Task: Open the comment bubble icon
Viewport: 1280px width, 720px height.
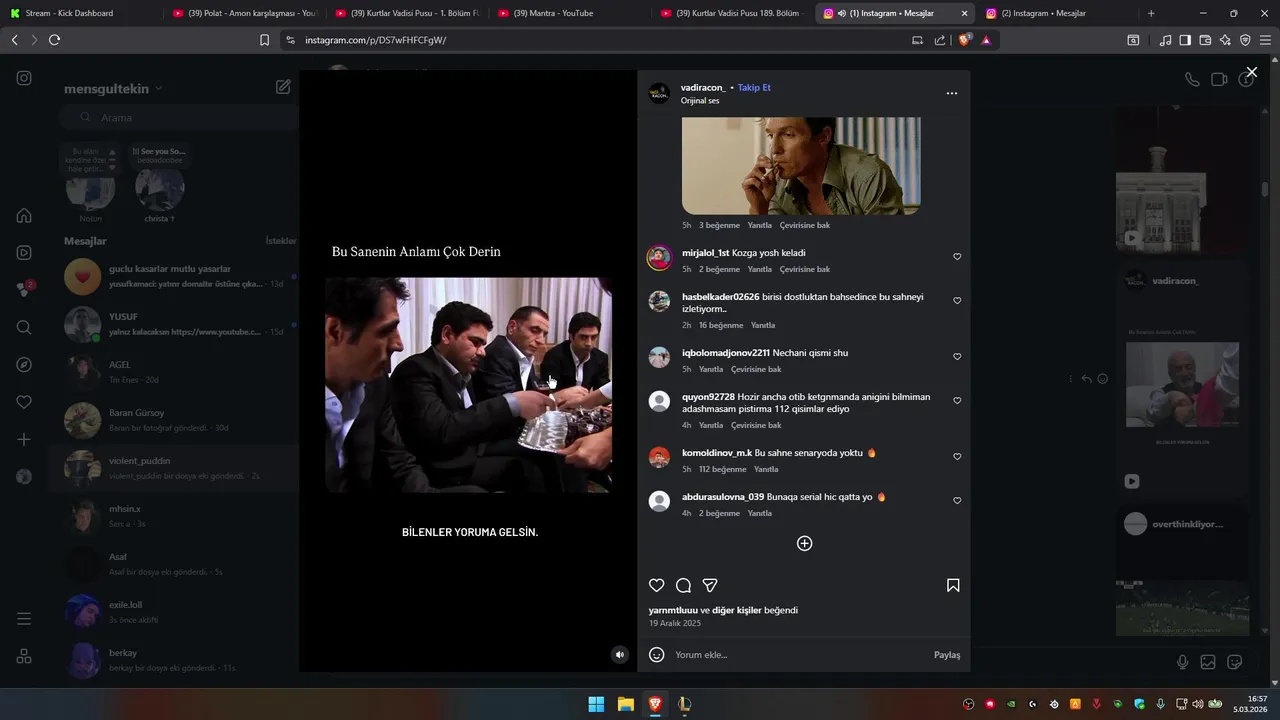Action: click(x=683, y=585)
